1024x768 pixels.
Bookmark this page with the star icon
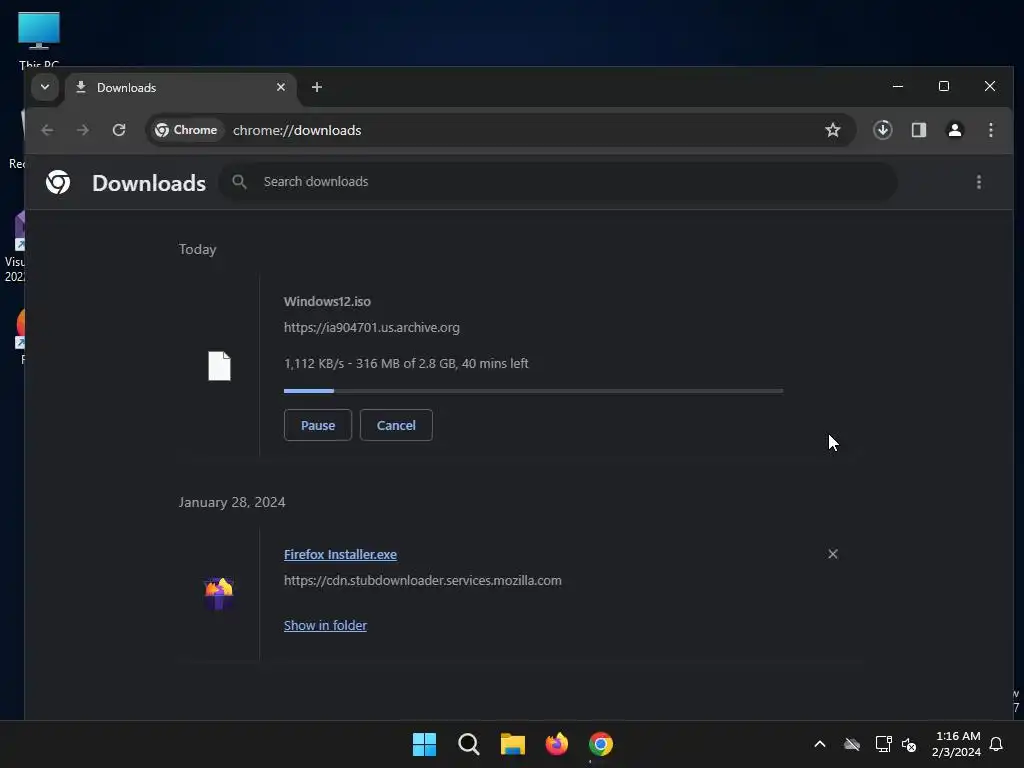pyautogui.click(x=833, y=130)
